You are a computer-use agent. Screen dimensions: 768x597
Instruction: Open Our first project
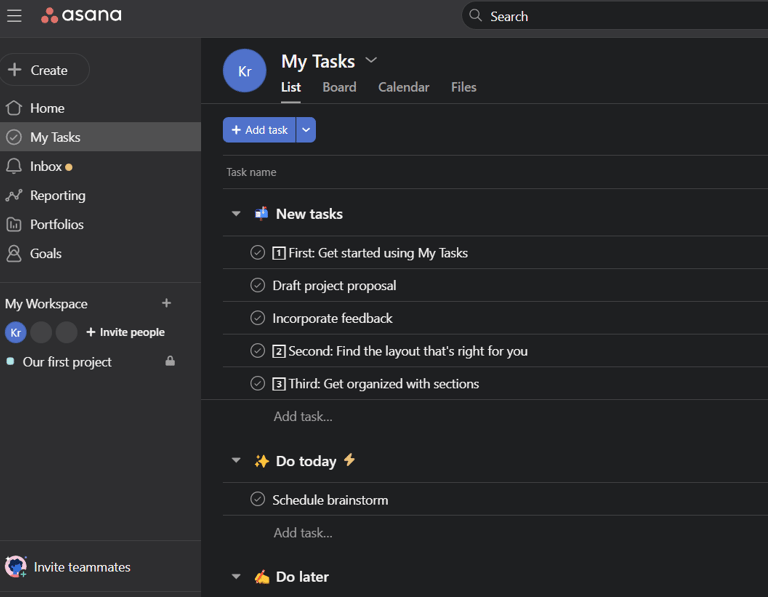[x=67, y=362]
